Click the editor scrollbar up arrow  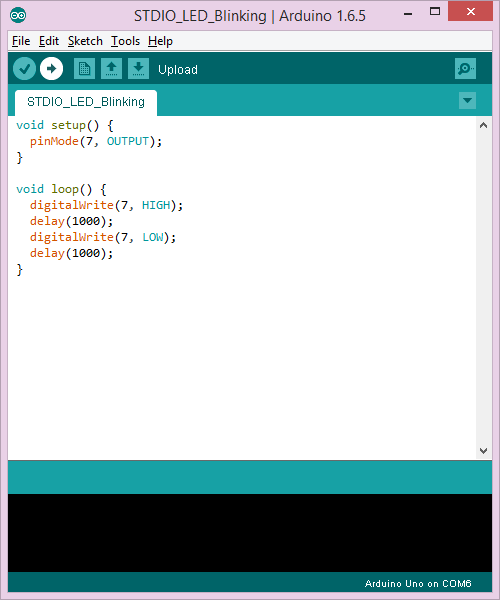pos(484,125)
